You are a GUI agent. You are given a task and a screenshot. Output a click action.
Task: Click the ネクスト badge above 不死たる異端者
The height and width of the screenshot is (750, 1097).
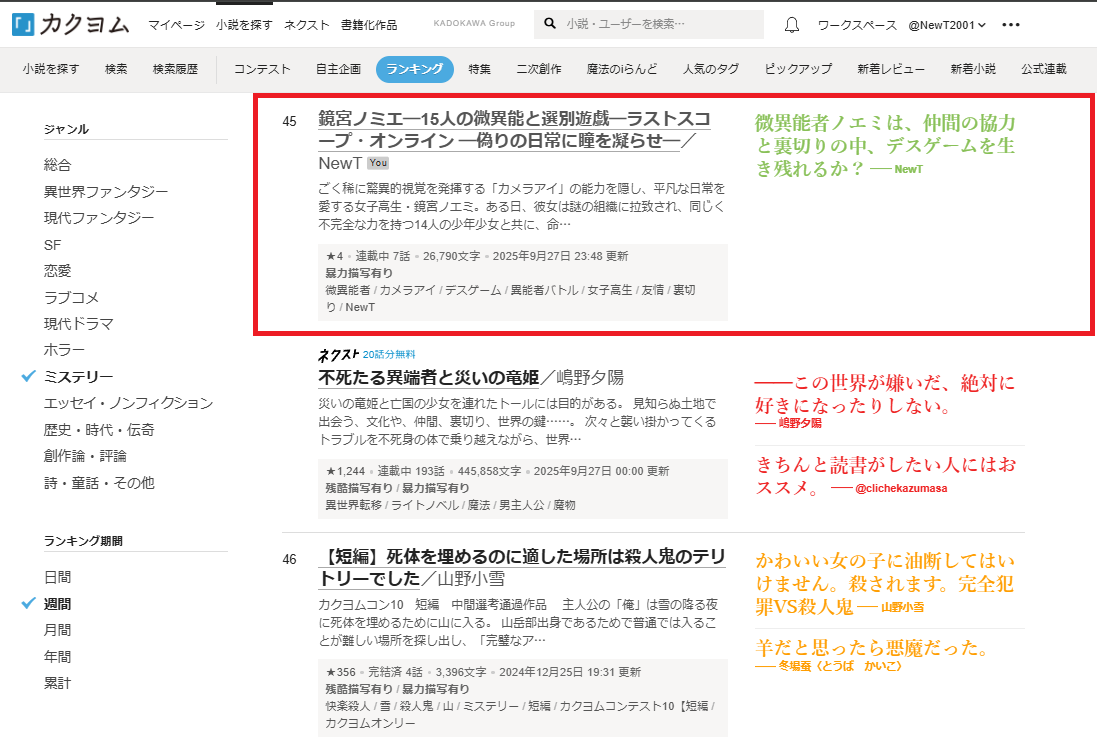(338, 354)
